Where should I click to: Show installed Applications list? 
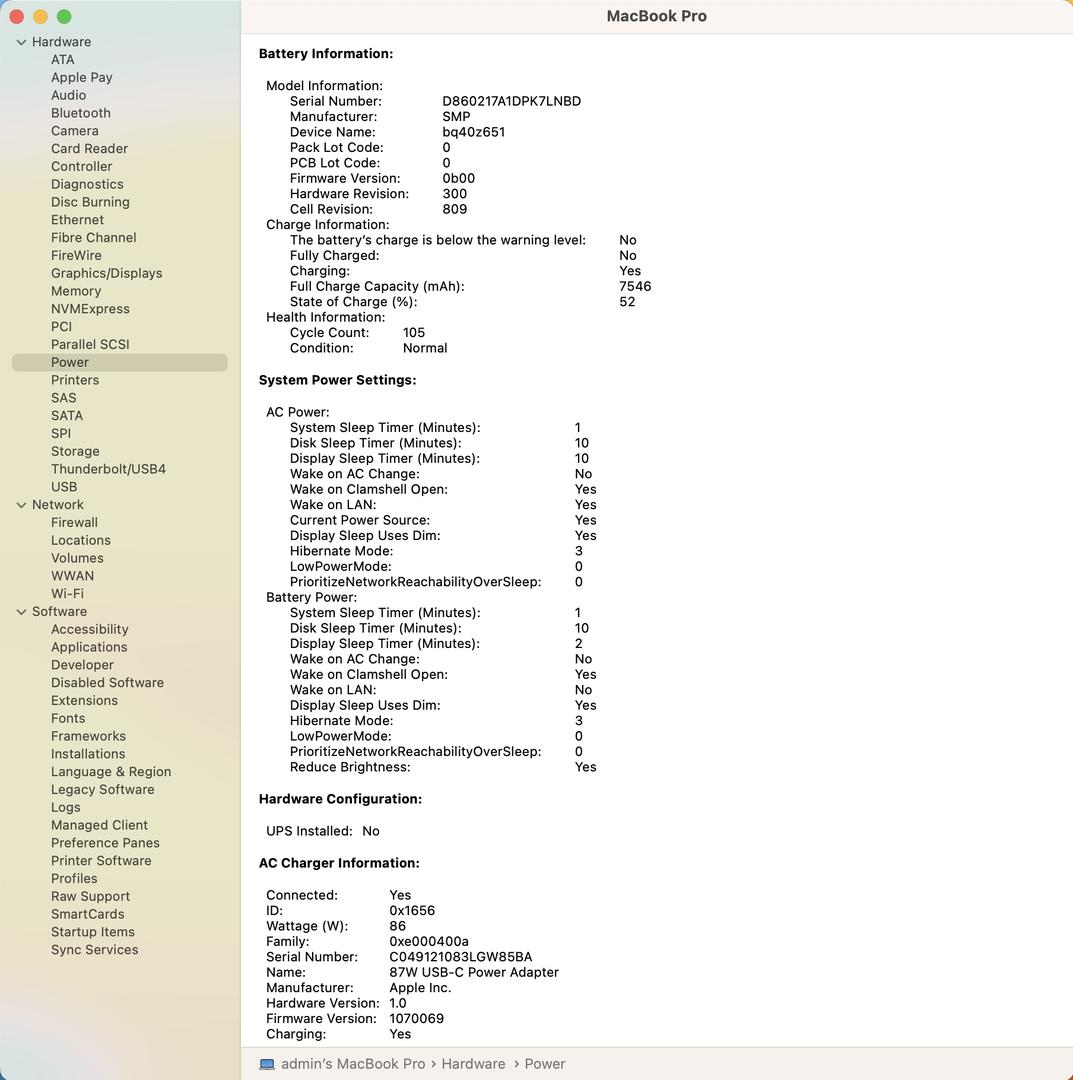[x=89, y=647]
